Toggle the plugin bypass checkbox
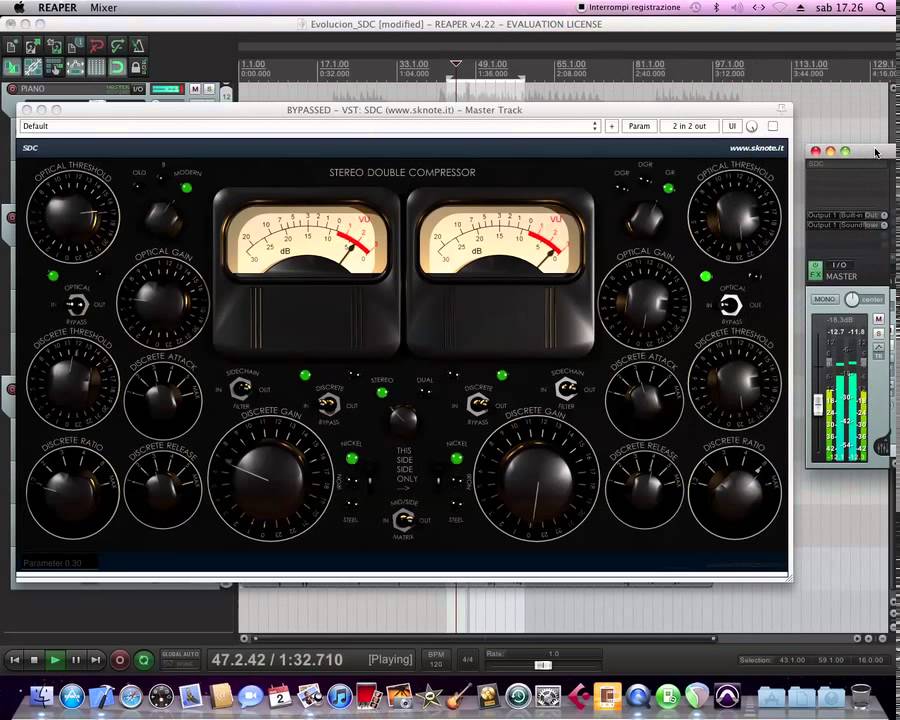 (x=773, y=126)
